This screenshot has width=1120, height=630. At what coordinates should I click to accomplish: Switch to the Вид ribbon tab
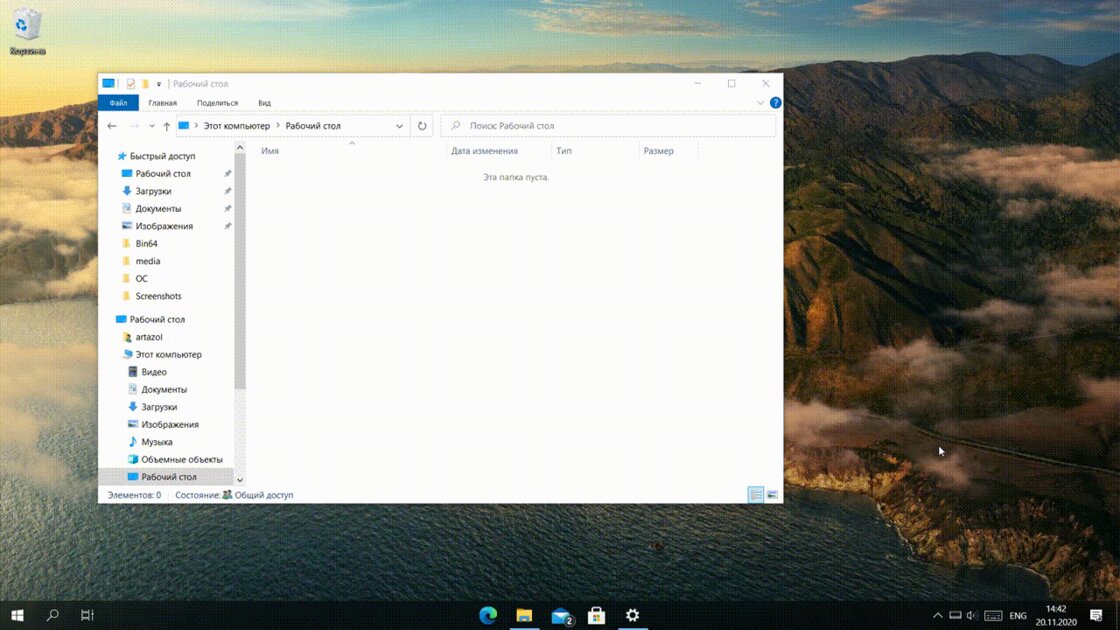coord(264,102)
